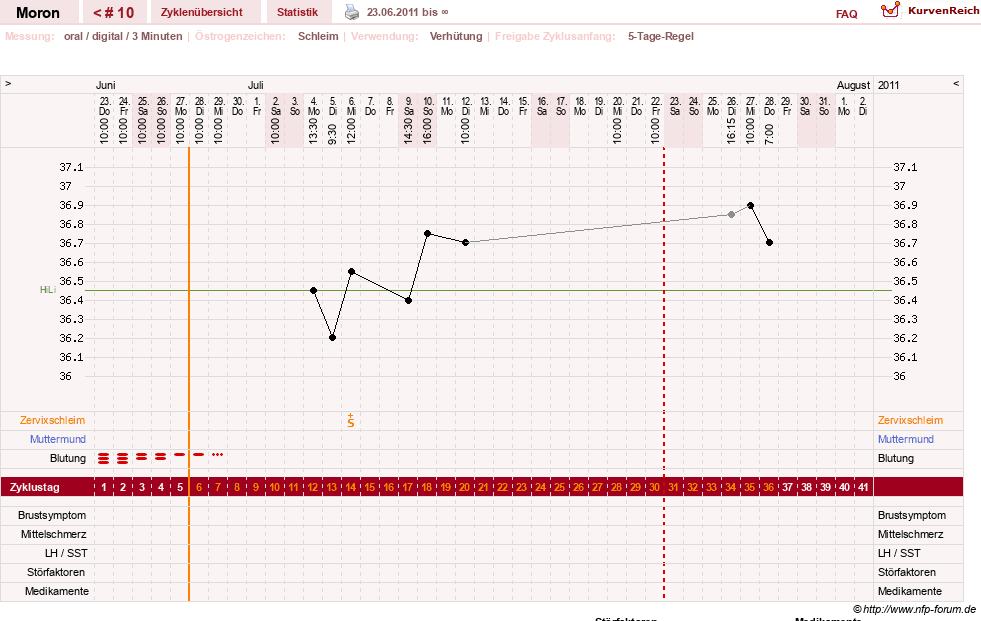Click the date range '23.06.2011 bis ∞'
This screenshot has width=981, height=621.
407,12
